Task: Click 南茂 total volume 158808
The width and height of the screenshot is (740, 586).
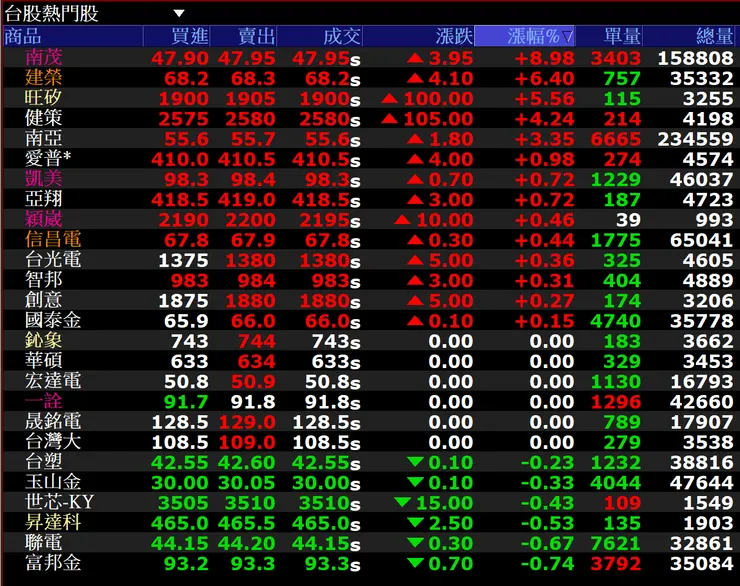Action: [x=696, y=58]
